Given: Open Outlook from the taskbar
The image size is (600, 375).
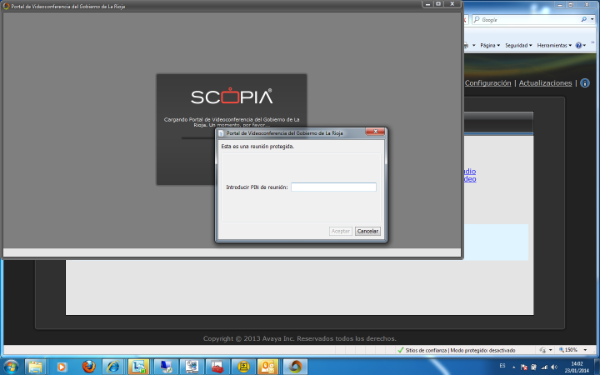Looking at the screenshot, I should [x=268, y=367].
